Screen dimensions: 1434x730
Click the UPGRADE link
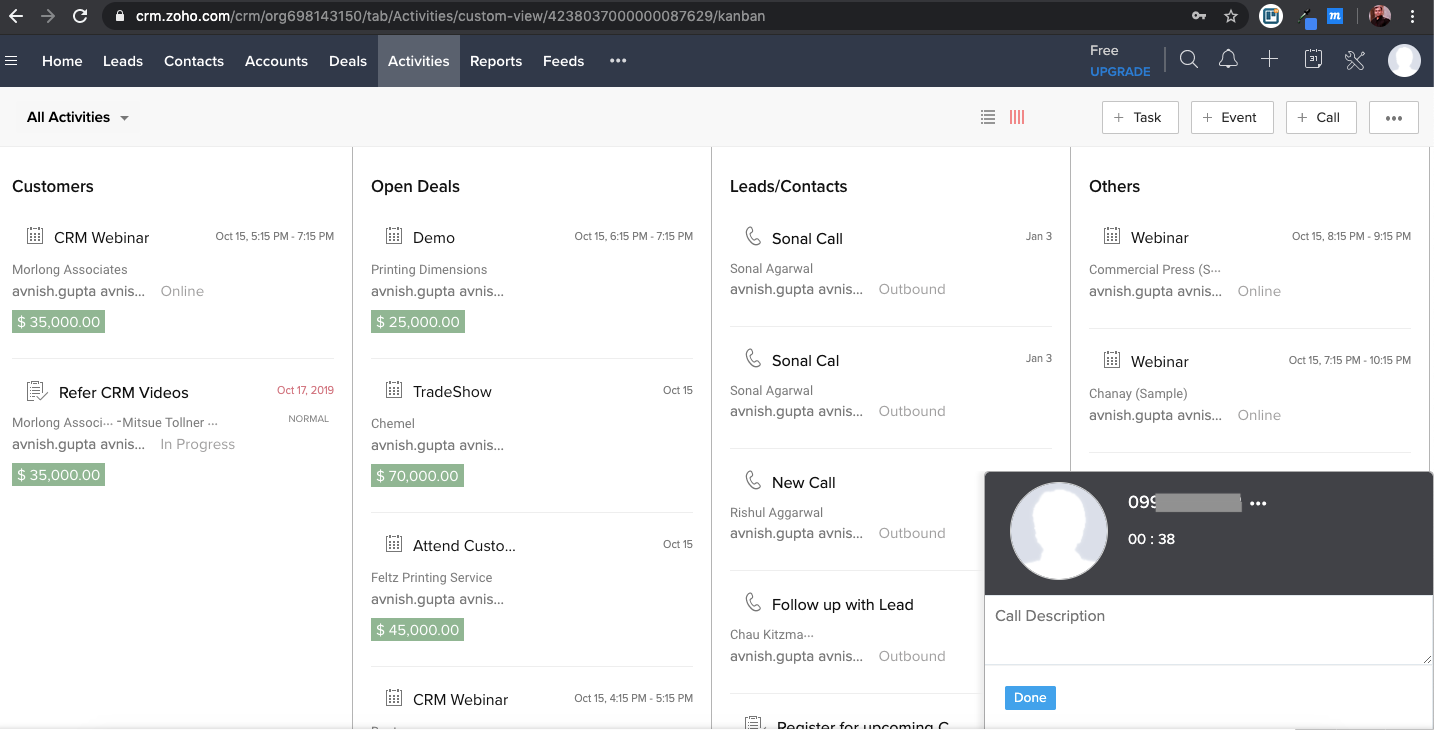pyautogui.click(x=1120, y=72)
